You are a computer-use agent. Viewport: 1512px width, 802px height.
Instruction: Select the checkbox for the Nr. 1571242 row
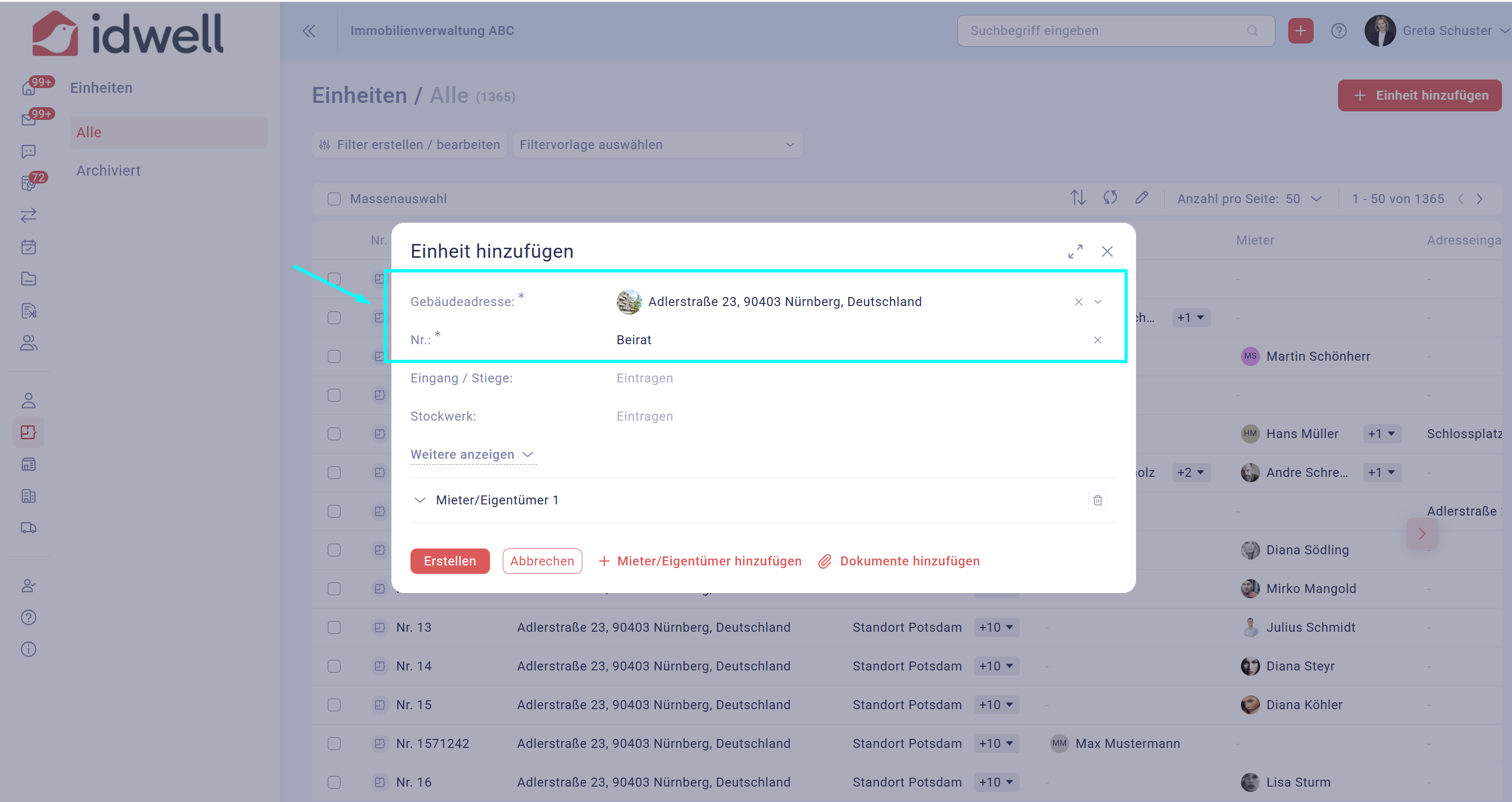(x=334, y=744)
